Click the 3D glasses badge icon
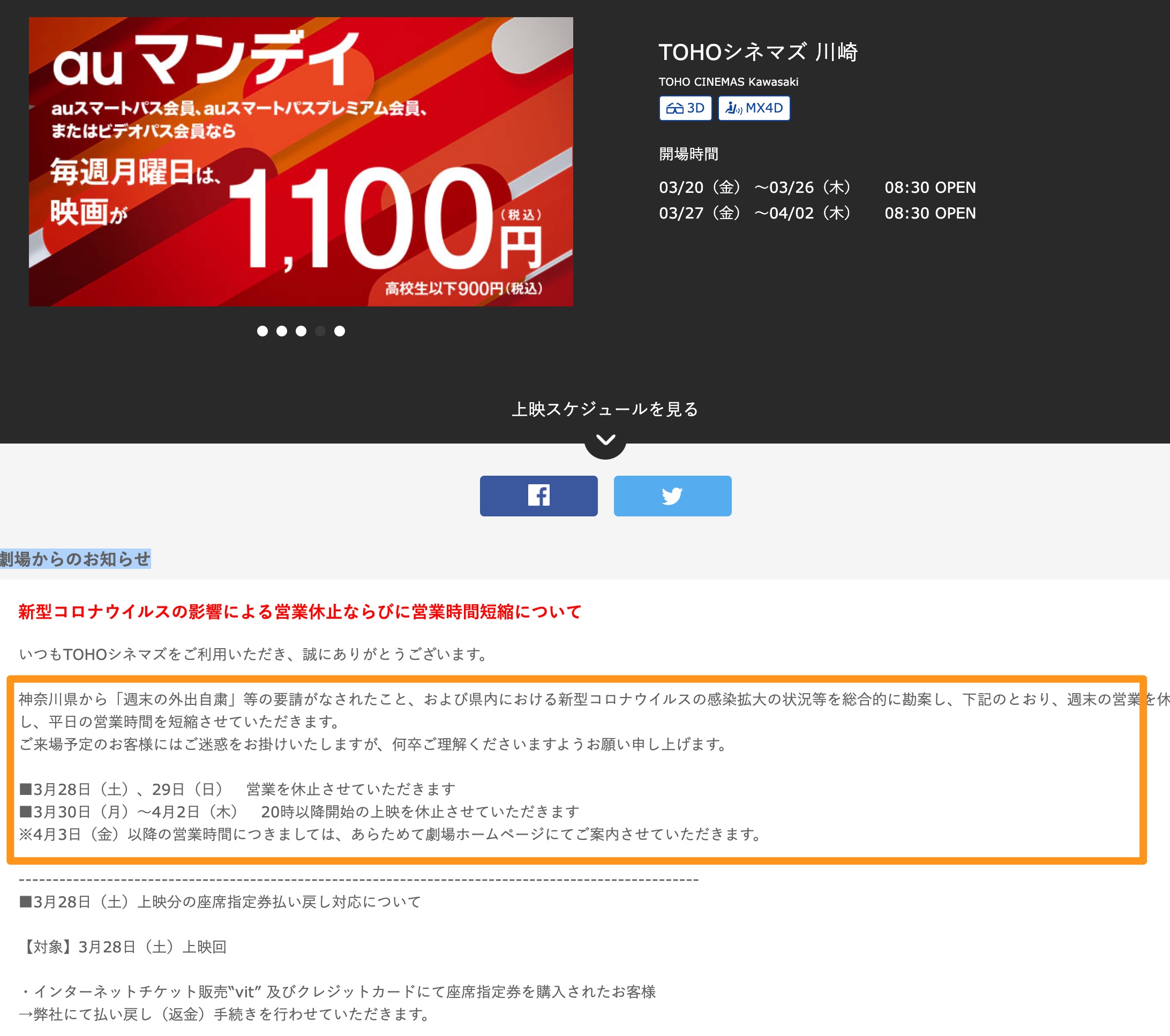Viewport: 1170px width, 1036px height. click(x=675, y=108)
